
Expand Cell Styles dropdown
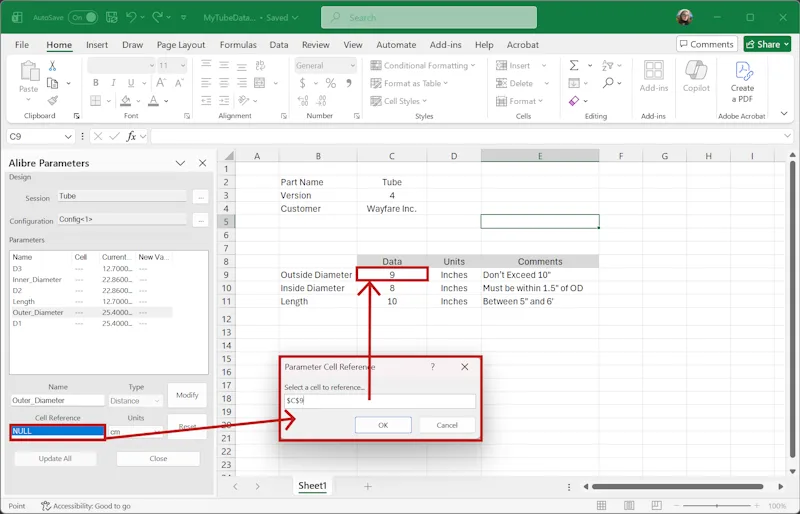click(x=424, y=101)
